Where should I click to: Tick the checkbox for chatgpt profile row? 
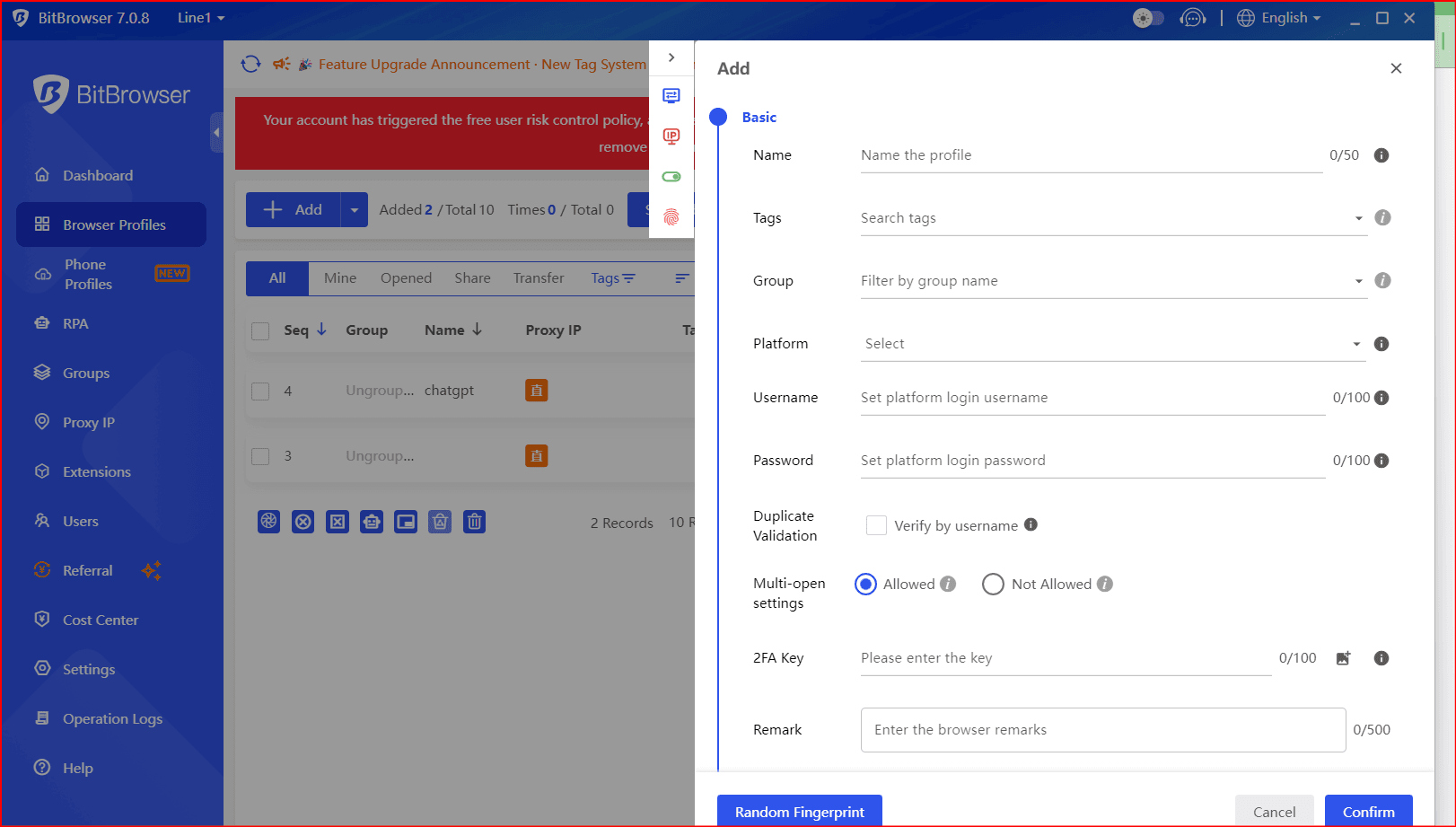point(260,392)
